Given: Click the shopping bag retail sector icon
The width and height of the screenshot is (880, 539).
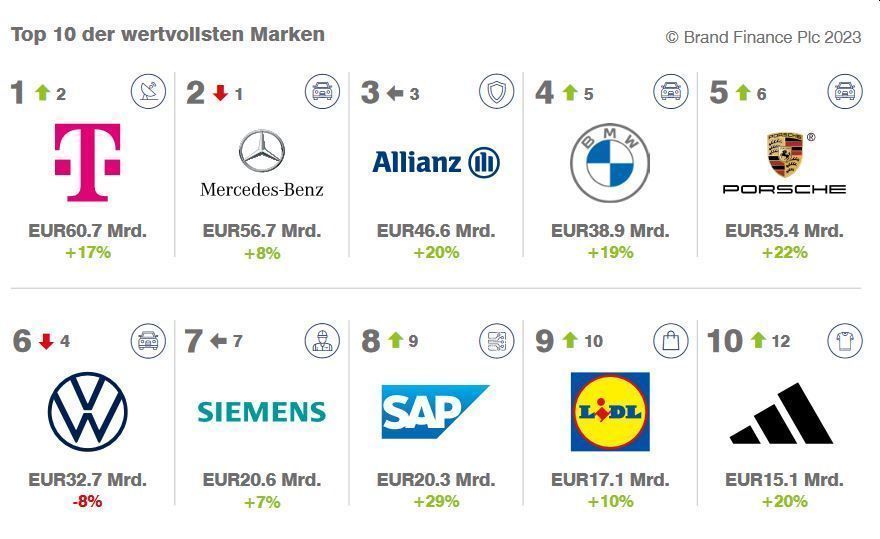Looking at the screenshot, I should point(670,340).
